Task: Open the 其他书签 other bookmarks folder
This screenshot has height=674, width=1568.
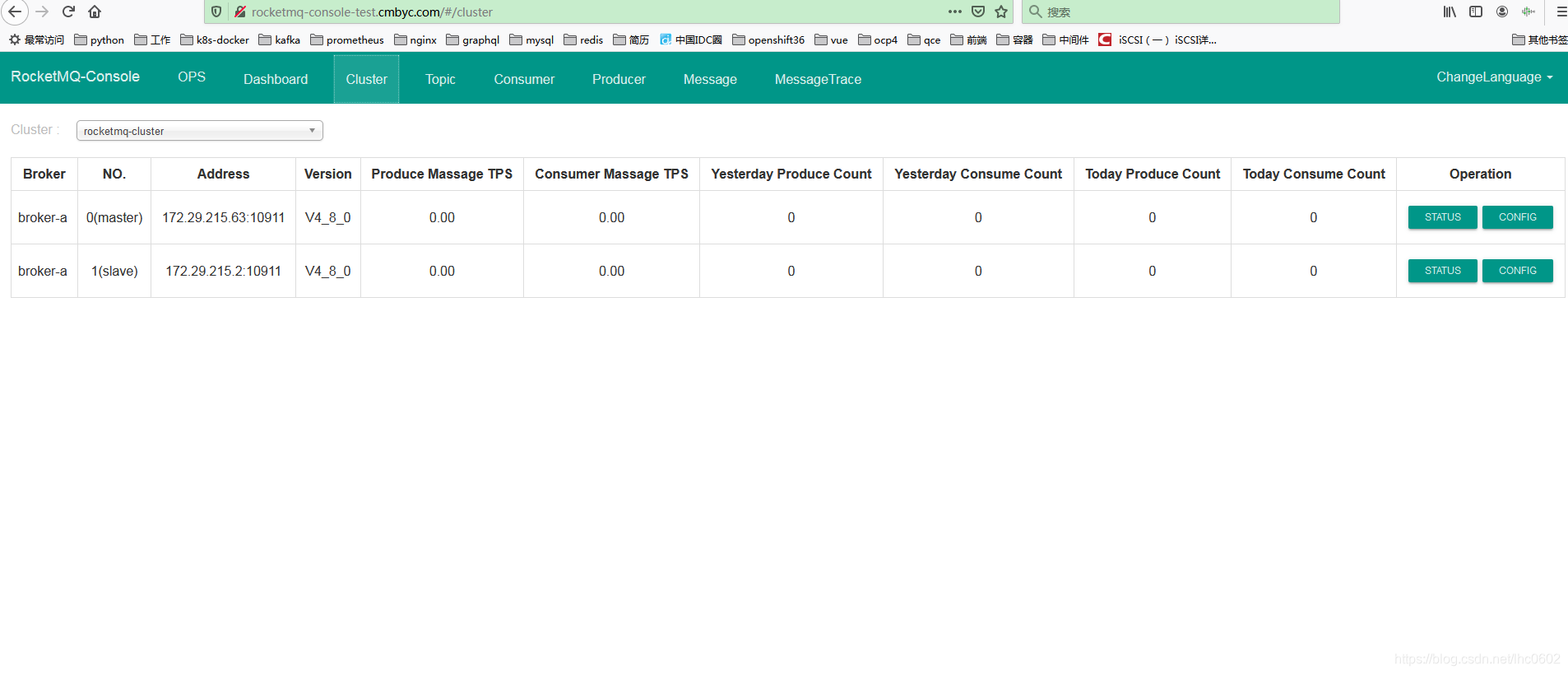Action: 1539,40
